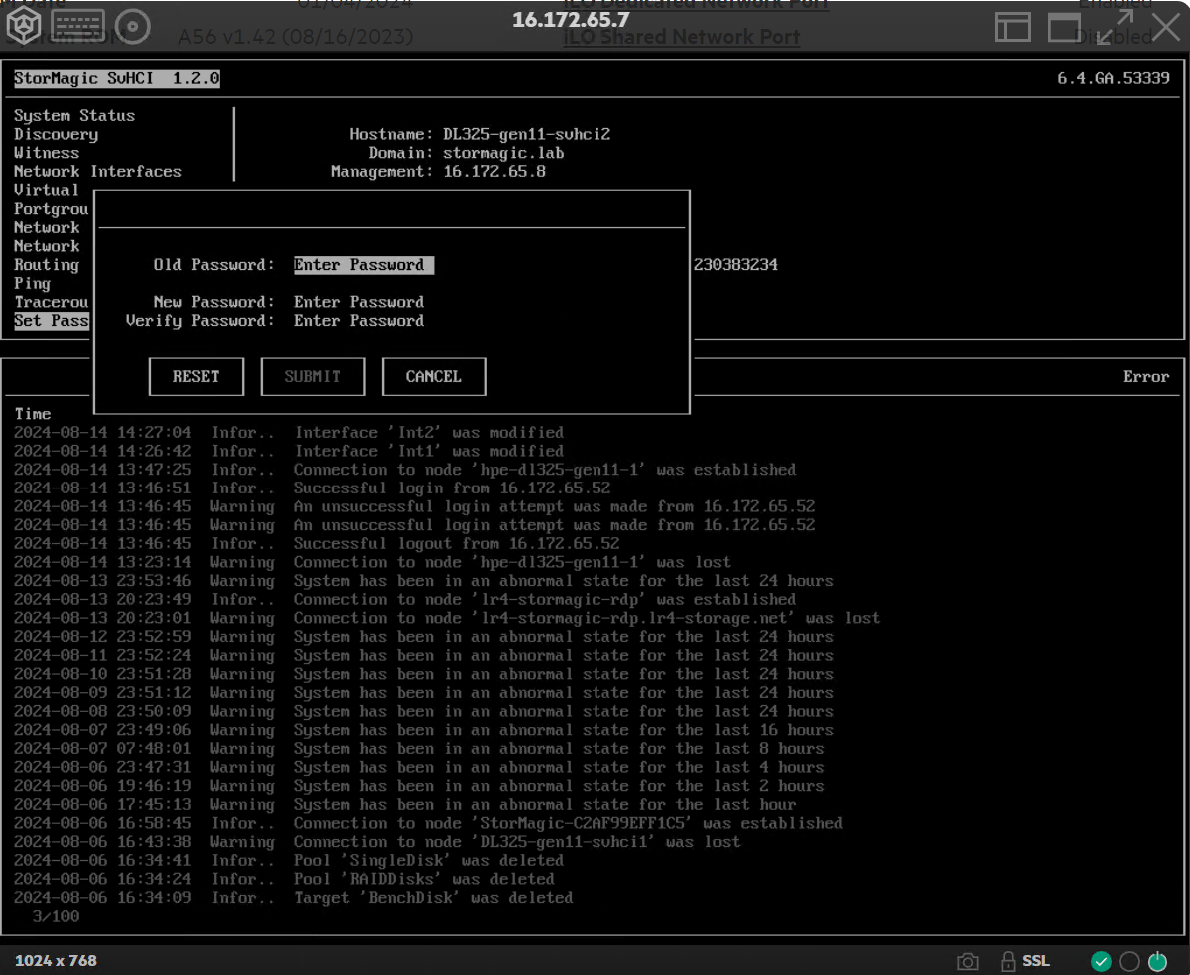This screenshot has height=975, width=1190.
Task: Click domain stormagic.lab value
Action: tap(504, 153)
